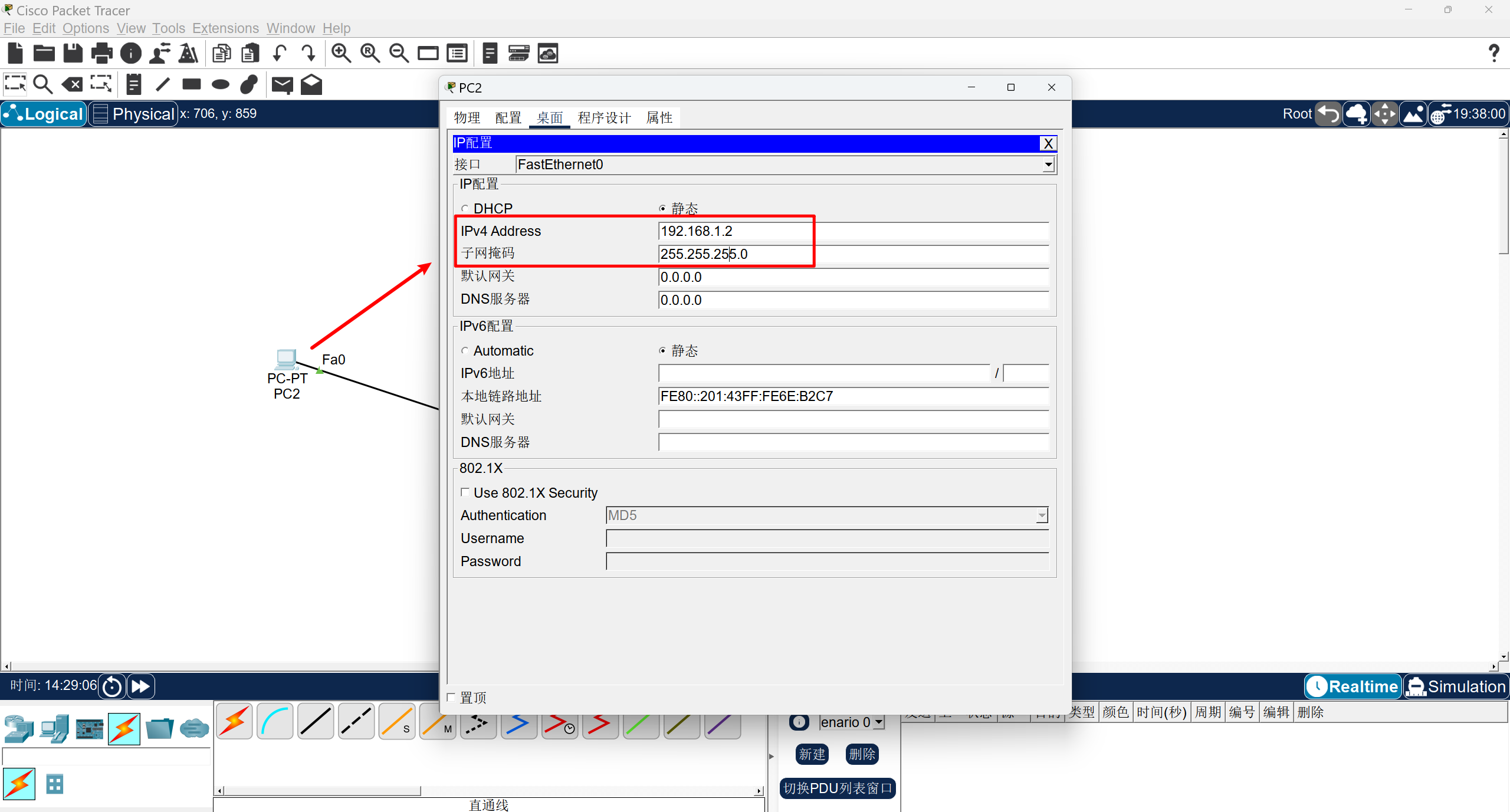The image size is (1510, 812).
Task: Draw an ellipse with the Ellipse tool
Action: [x=221, y=84]
